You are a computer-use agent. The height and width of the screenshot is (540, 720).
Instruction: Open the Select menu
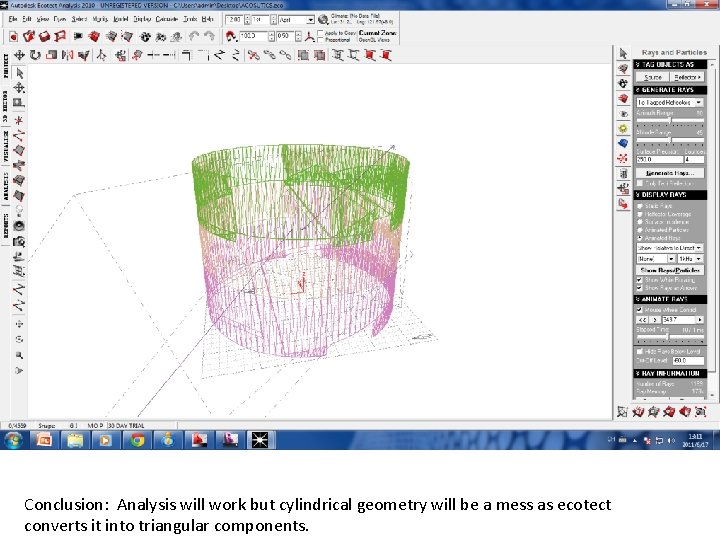[x=79, y=19]
